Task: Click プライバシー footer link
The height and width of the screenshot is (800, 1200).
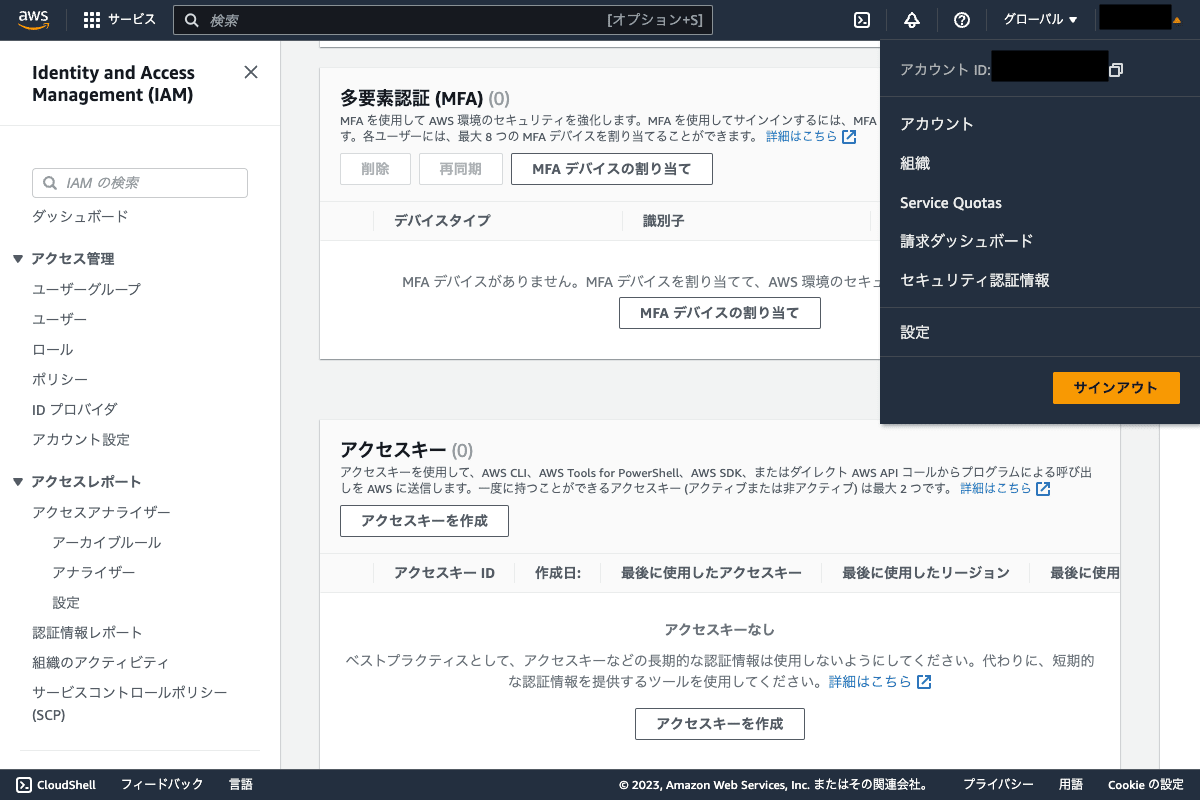Action: (x=998, y=785)
